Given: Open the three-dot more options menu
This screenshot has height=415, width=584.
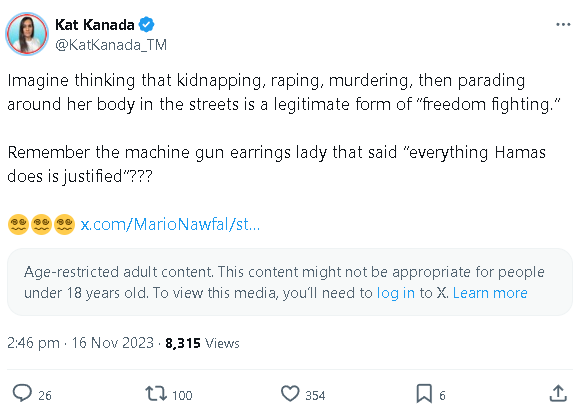Looking at the screenshot, I should pyautogui.click(x=563, y=25).
